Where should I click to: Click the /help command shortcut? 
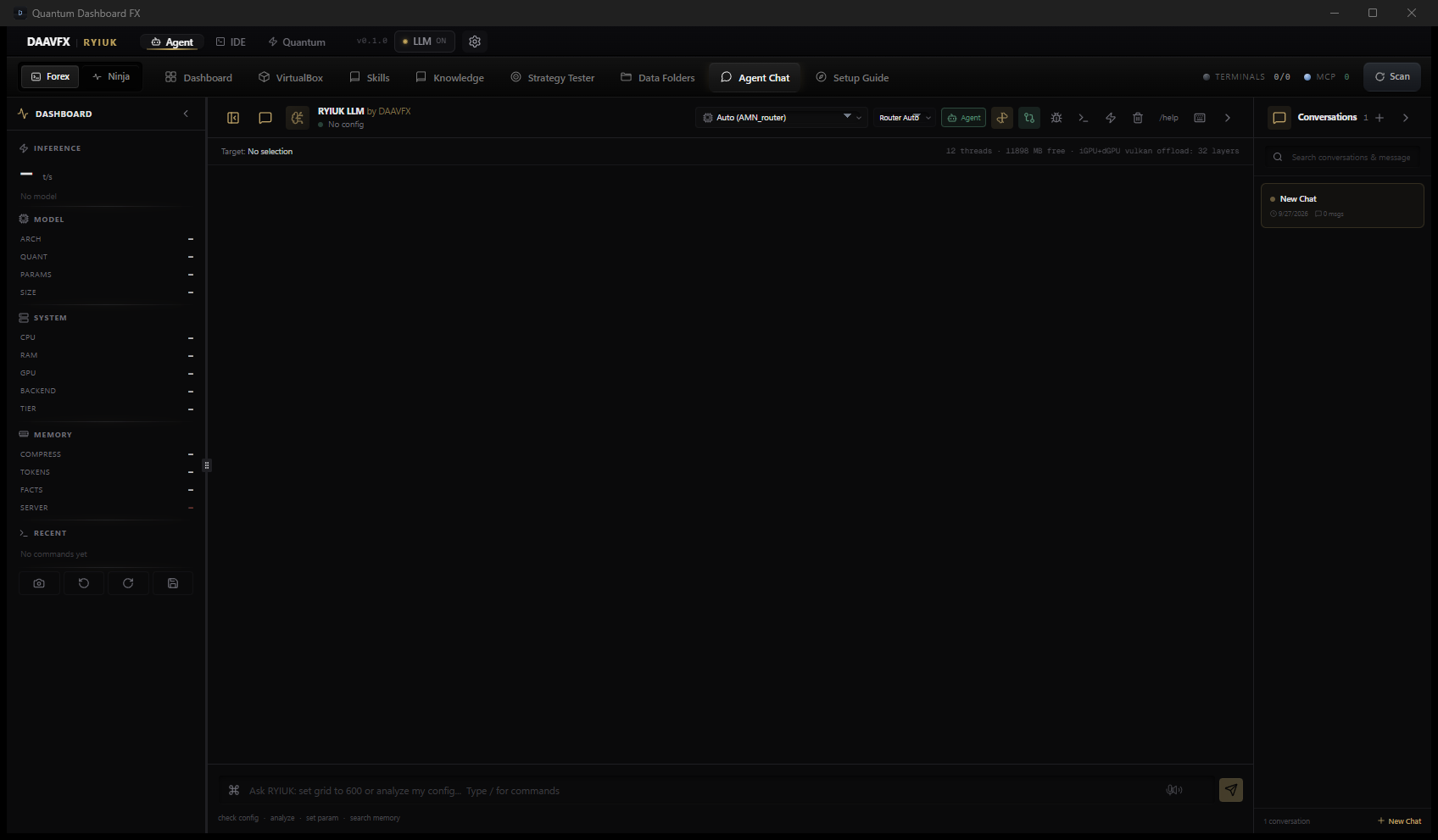click(x=1168, y=118)
